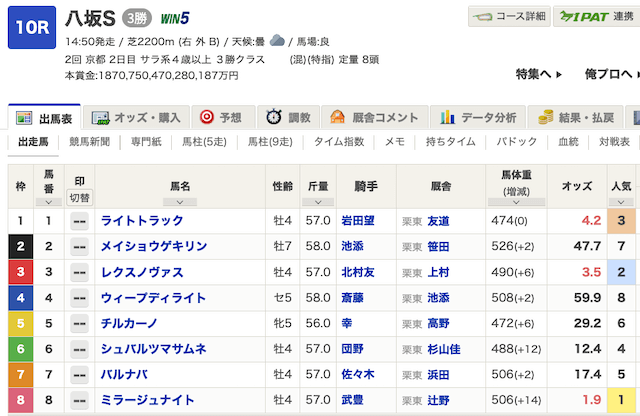Toggle the mark box for レクスノヴァス
Screen dimensions: 640x416
click(79, 272)
